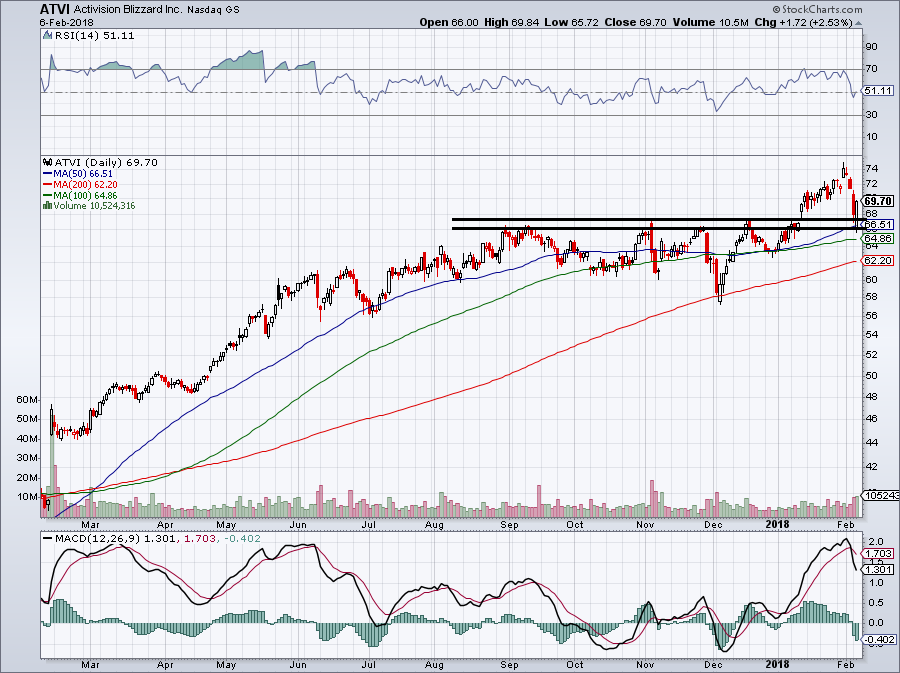Select the MA(50) 66.51 legend entry
The image size is (900, 673).
(83, 174)
